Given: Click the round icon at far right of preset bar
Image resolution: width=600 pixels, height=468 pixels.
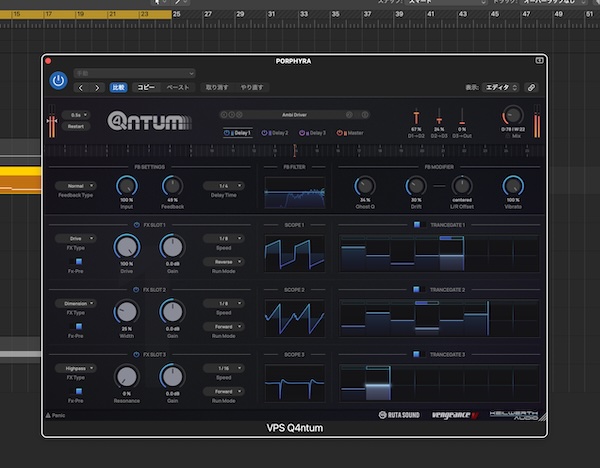Looking at the screenshot, I should [x=365, y=115].
